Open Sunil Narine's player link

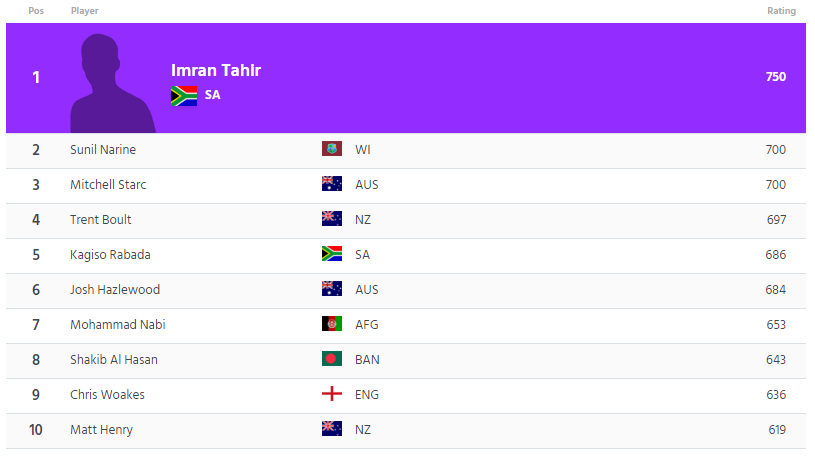pos(103,150)
